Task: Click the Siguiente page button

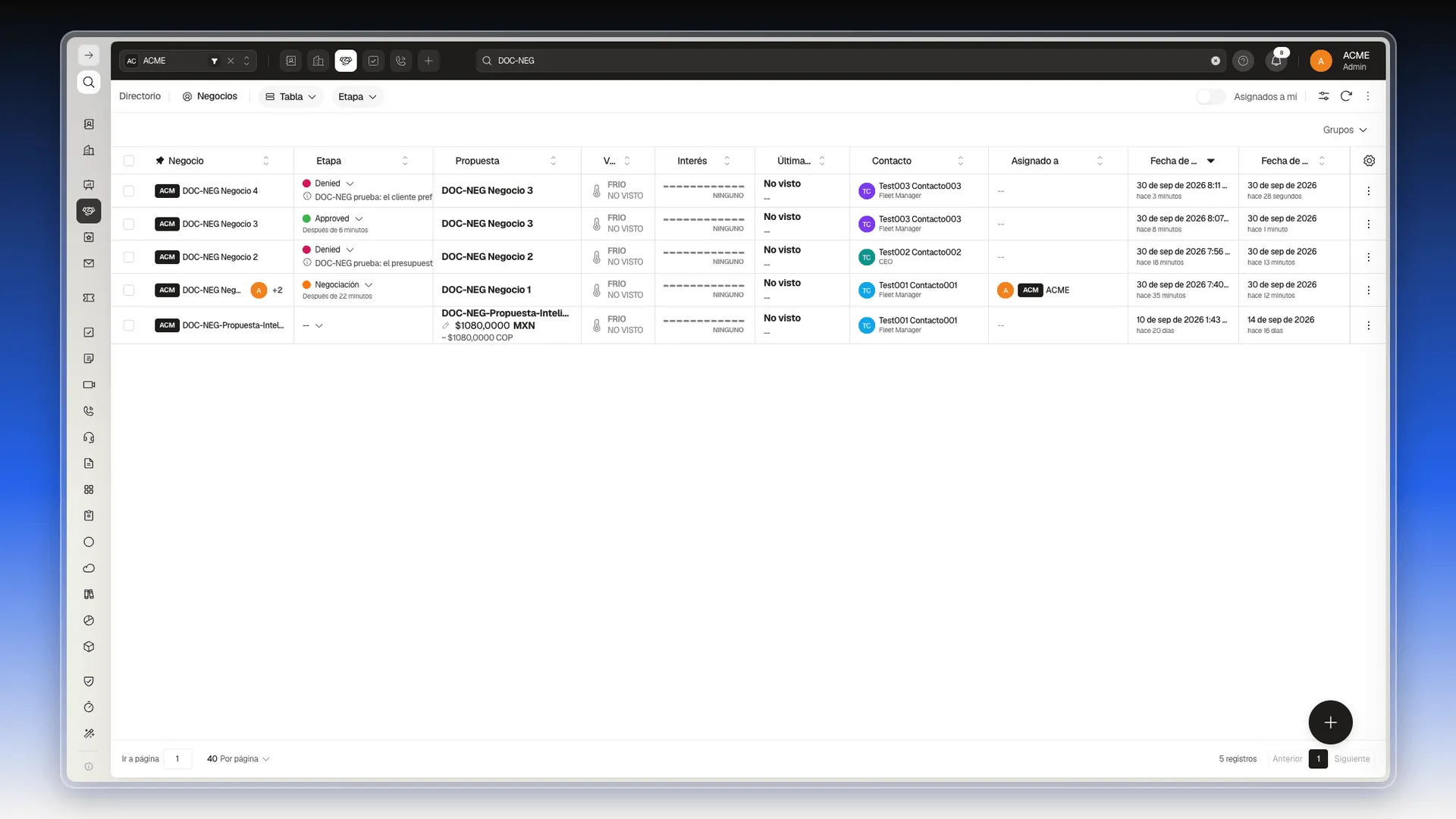Action: coord(1351,759)
